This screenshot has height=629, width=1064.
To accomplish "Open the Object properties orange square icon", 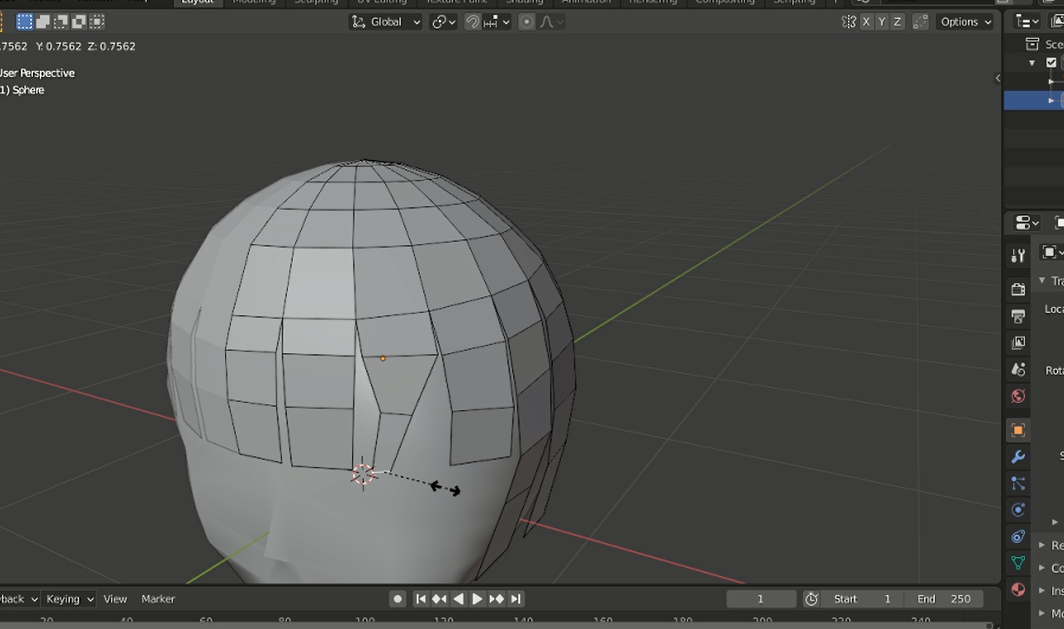I will click(x=1018, y=430).
